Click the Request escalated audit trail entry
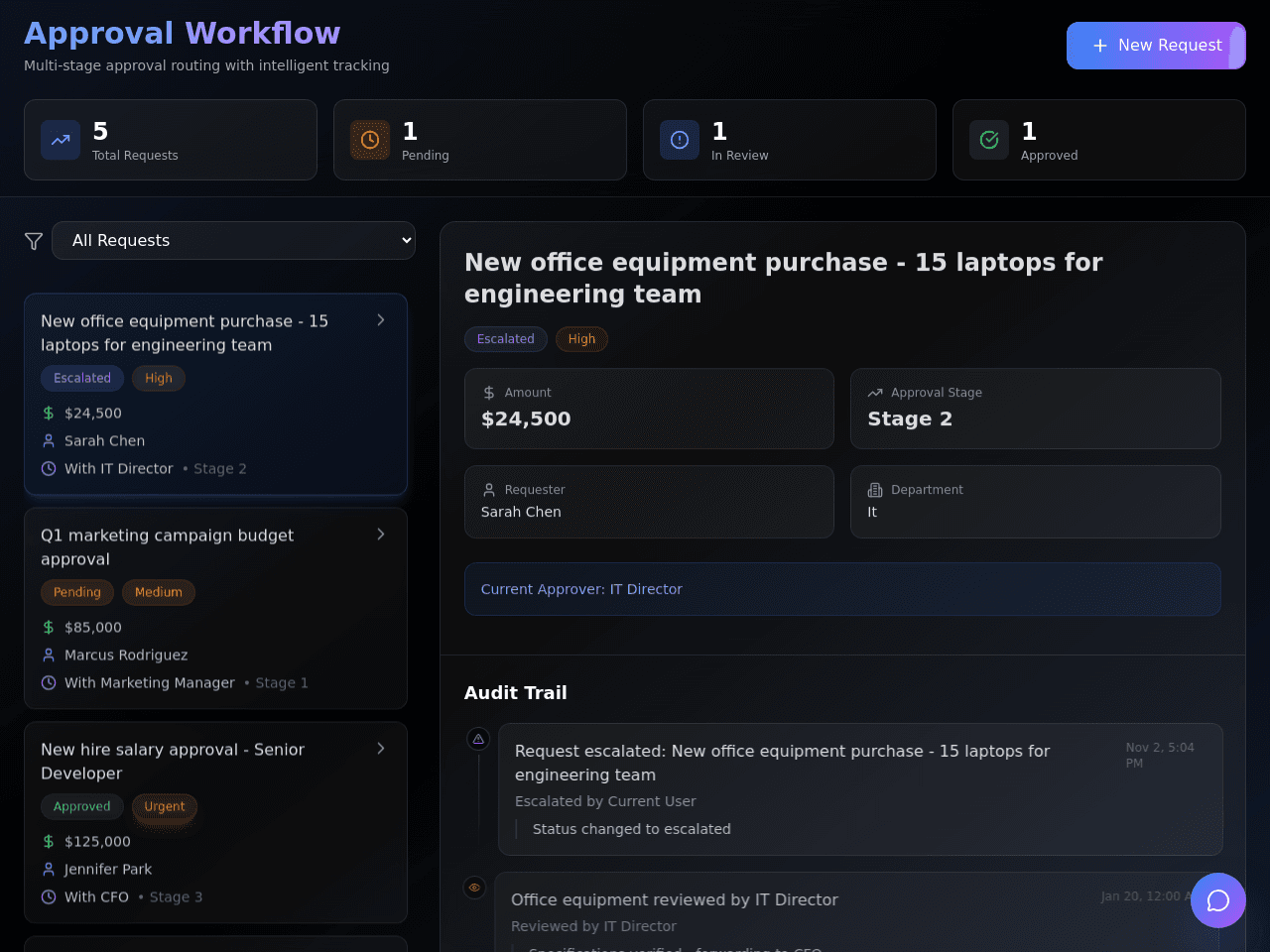This screenshot has width=1270, height=952. point(860,789)
